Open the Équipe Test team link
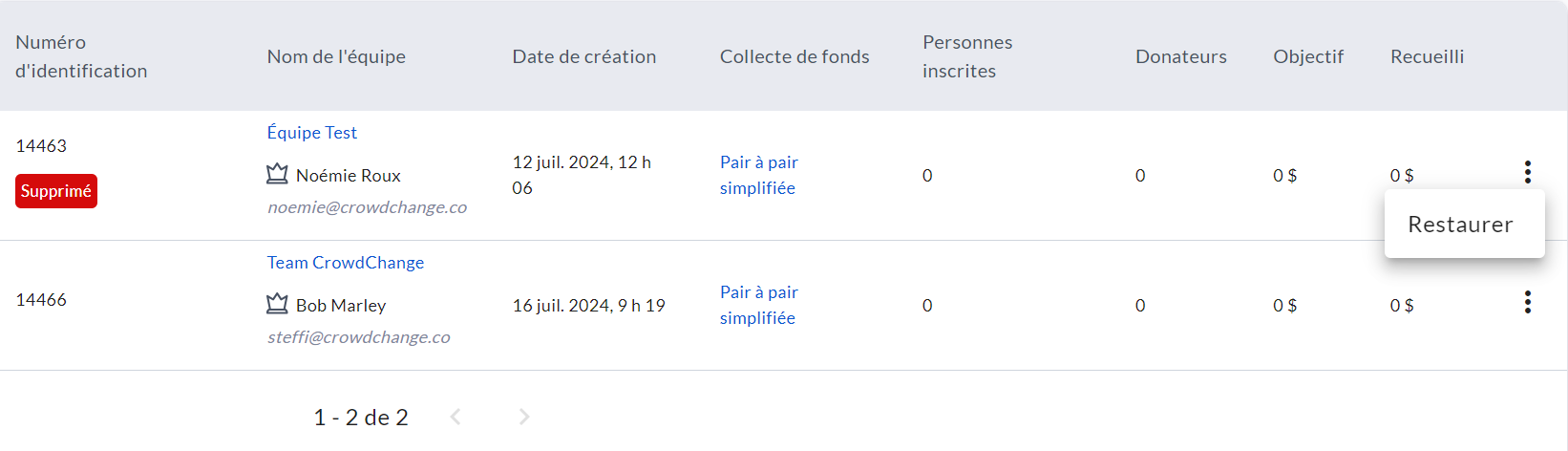Viewport: 1568px width, 451px height. (312, 133)
